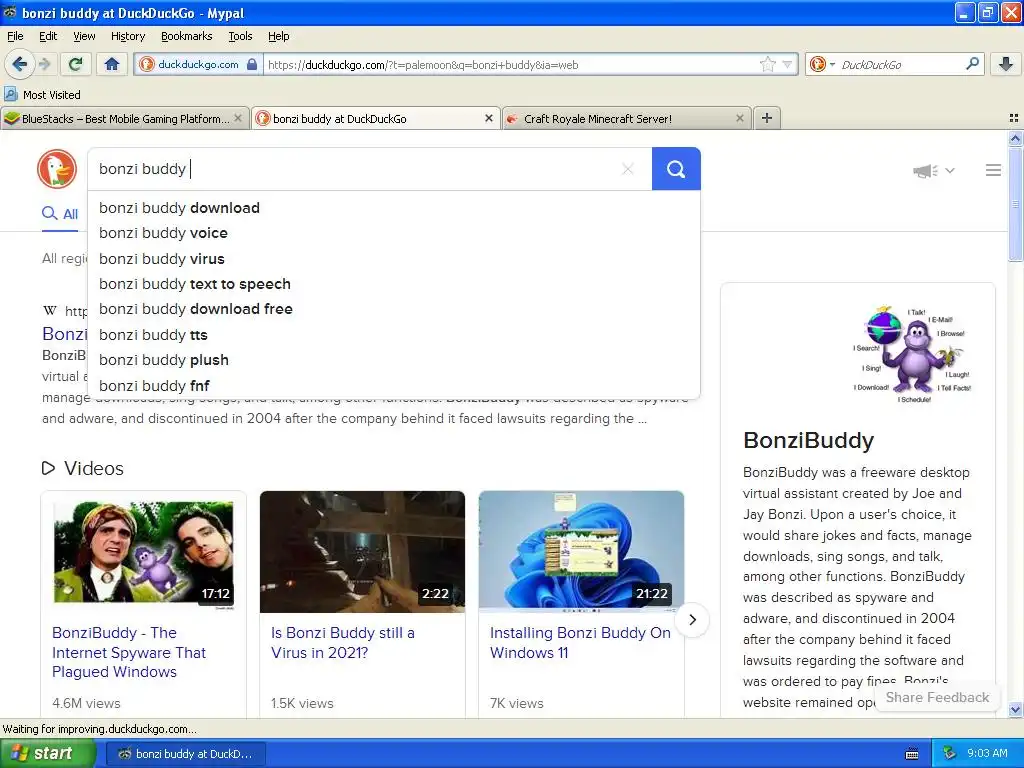The width and height of the screenshot is (1024, 768).
Task: Click the magnifier in browser search box
Action: pos(972,63)
